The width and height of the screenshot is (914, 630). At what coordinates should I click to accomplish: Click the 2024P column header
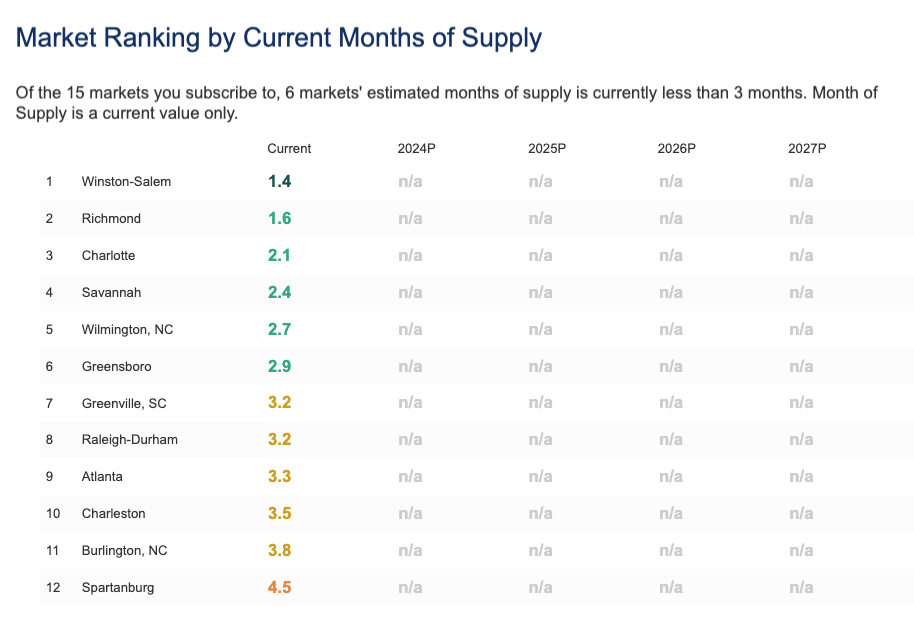416,149
